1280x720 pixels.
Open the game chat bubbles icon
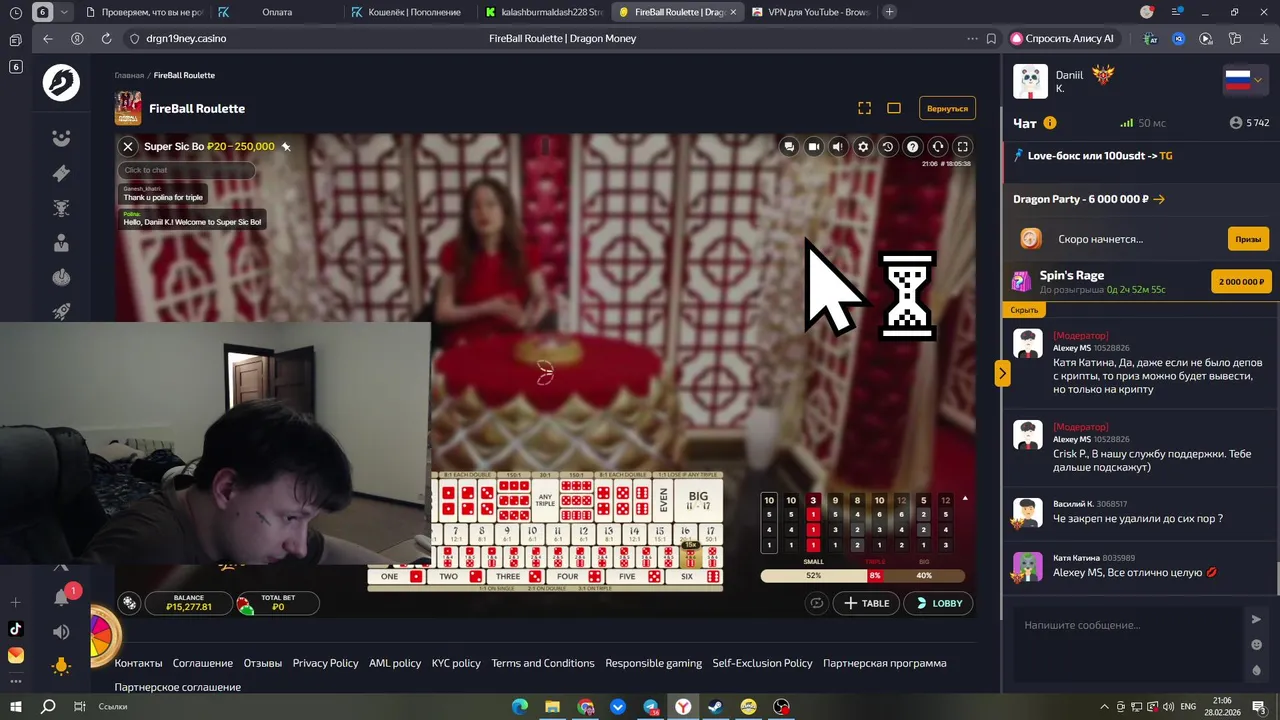pos(789,147)
